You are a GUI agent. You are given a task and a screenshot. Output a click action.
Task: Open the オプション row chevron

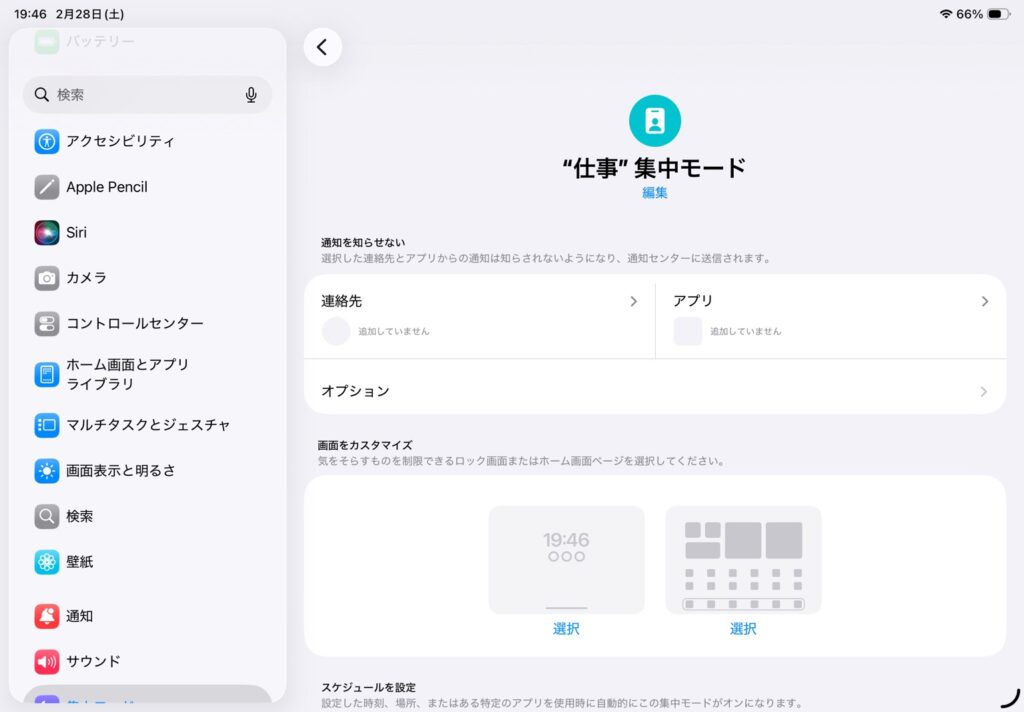coord(984,392)
